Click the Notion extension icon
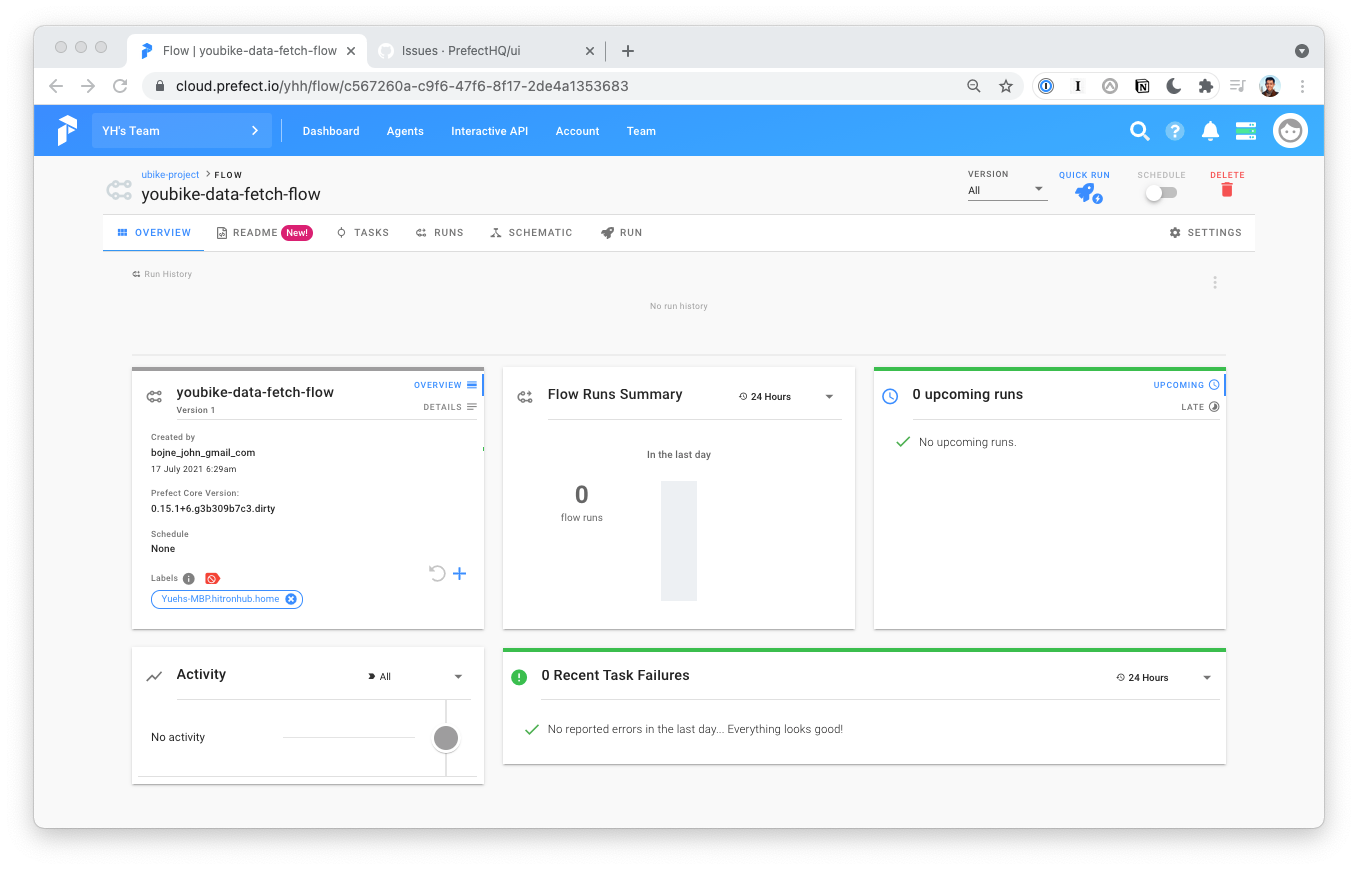Viewport: 1358px width, 870px height. coord(1142,86)
